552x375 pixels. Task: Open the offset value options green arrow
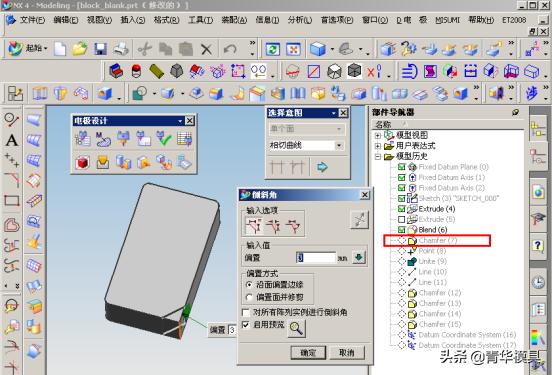[358, 257]
